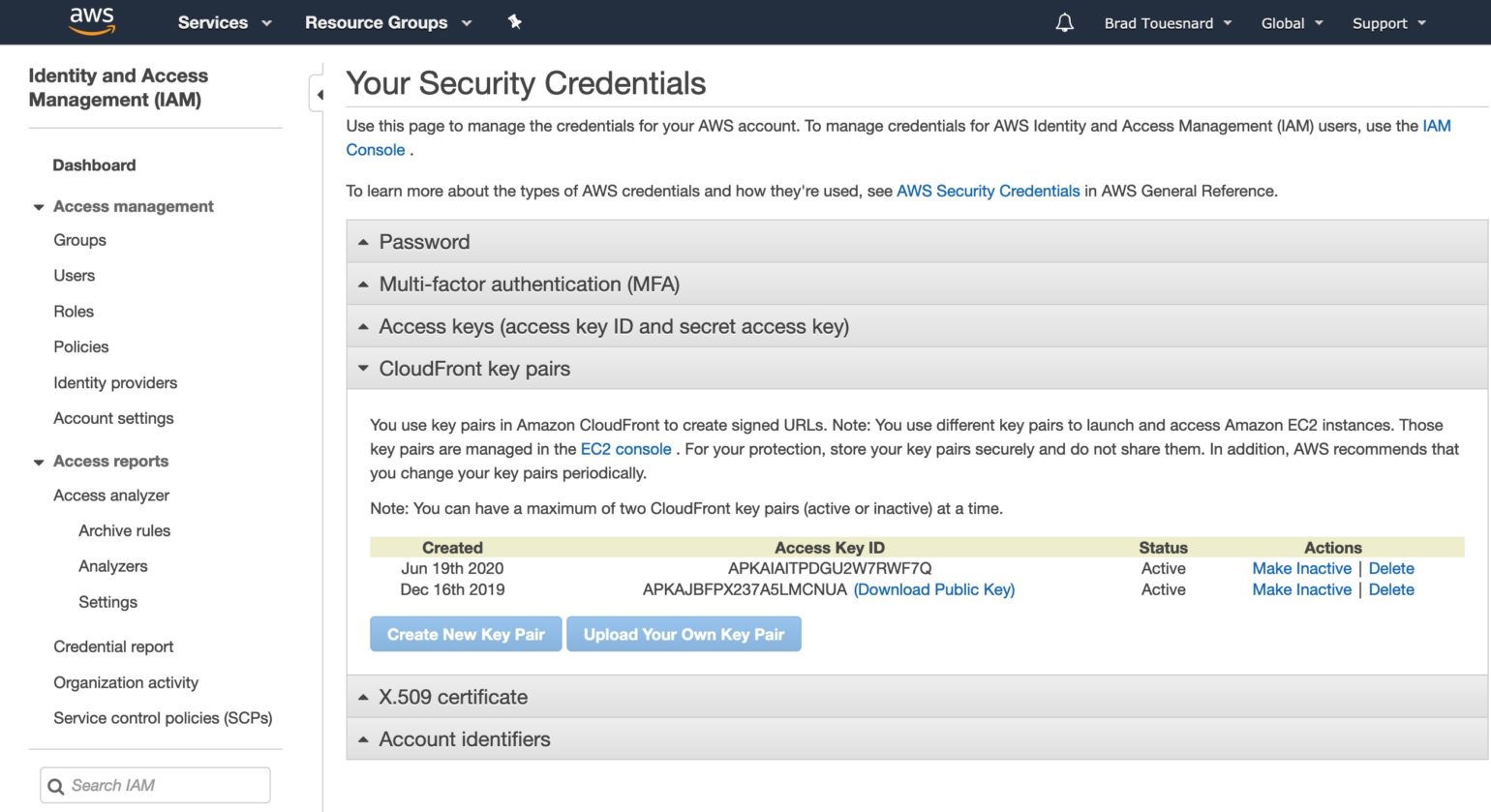Expand the Multi-factor authentication (MFA) section
The image size is (1491, 812).
(917, 285)
